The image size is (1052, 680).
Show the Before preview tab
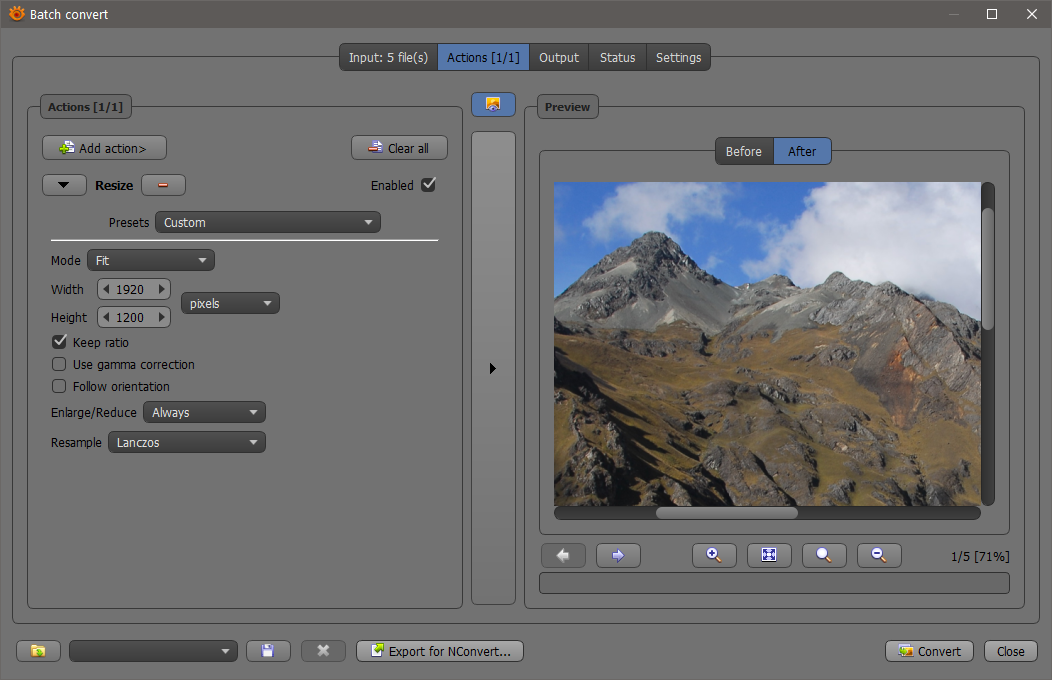[743, 151]
